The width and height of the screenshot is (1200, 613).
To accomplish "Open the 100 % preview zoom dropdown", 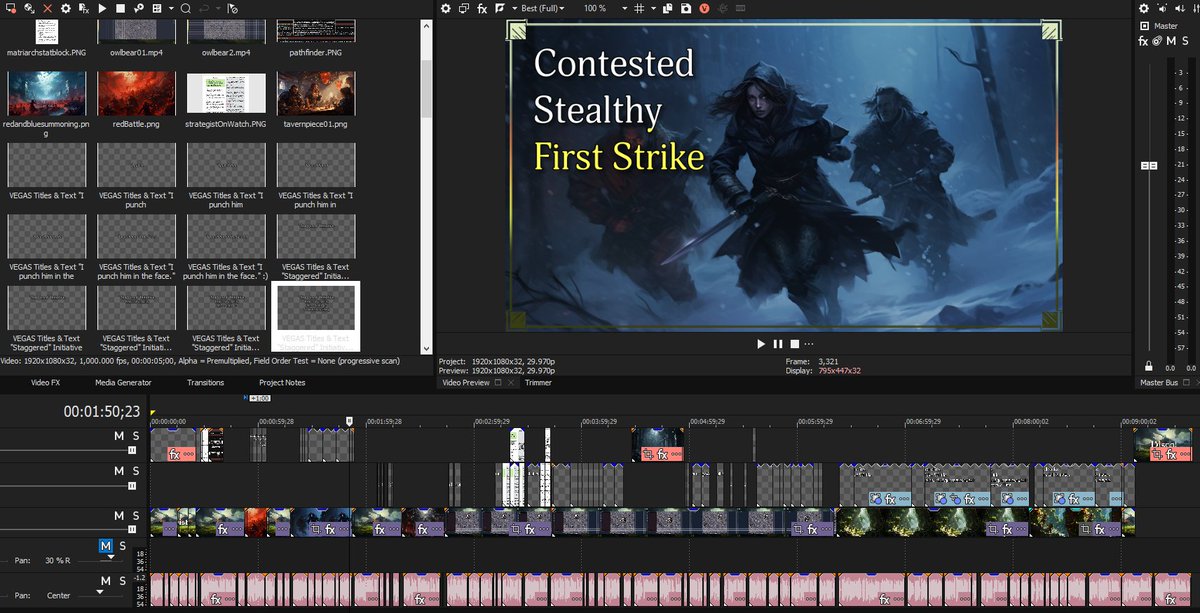I will click(x=605, y=8).
